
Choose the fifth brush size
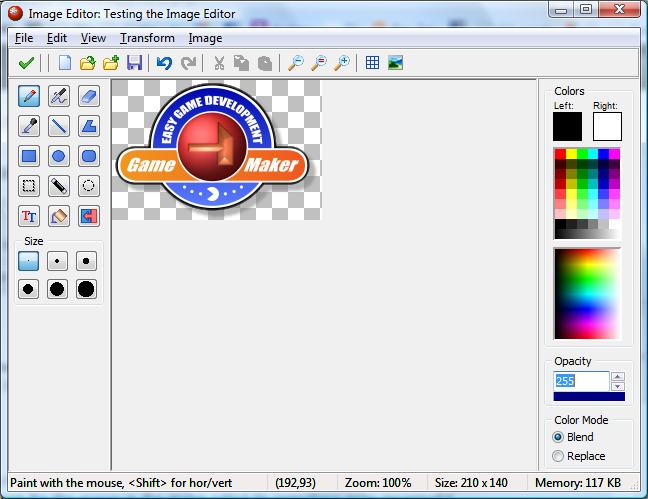pyautogui.click(x=57, y=289)
